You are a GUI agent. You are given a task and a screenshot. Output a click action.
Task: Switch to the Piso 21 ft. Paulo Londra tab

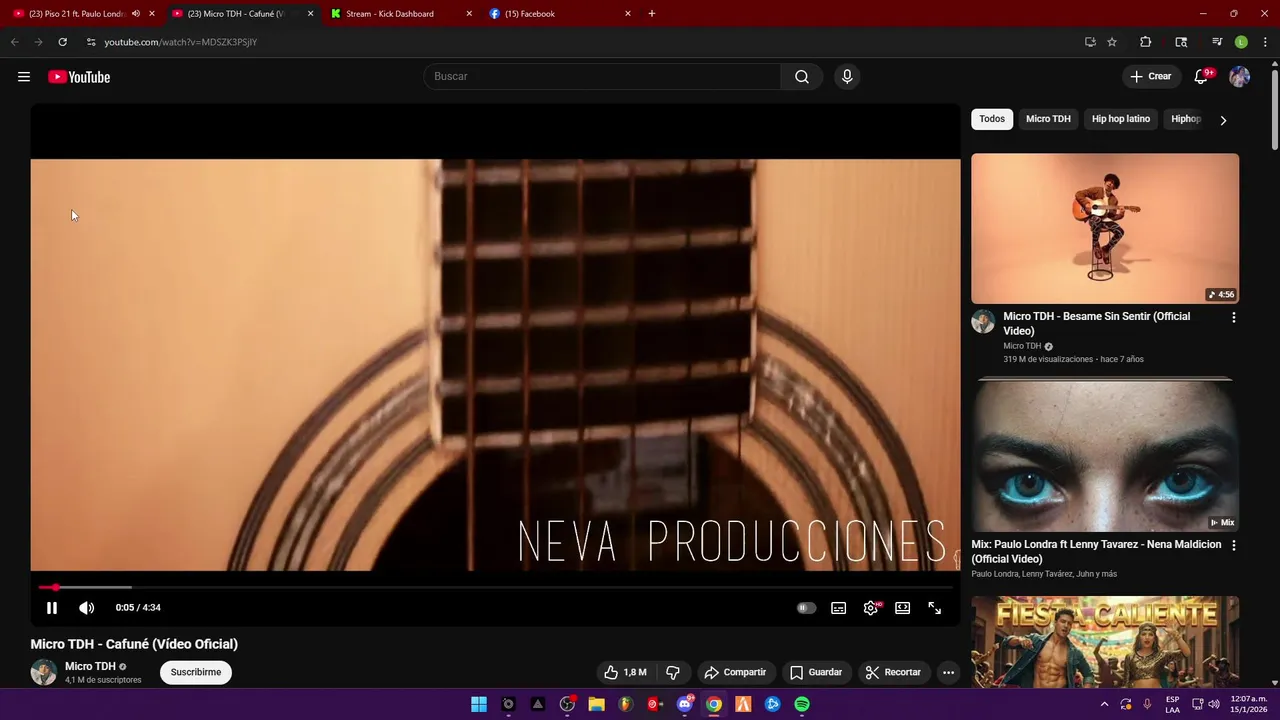(76, 14)
